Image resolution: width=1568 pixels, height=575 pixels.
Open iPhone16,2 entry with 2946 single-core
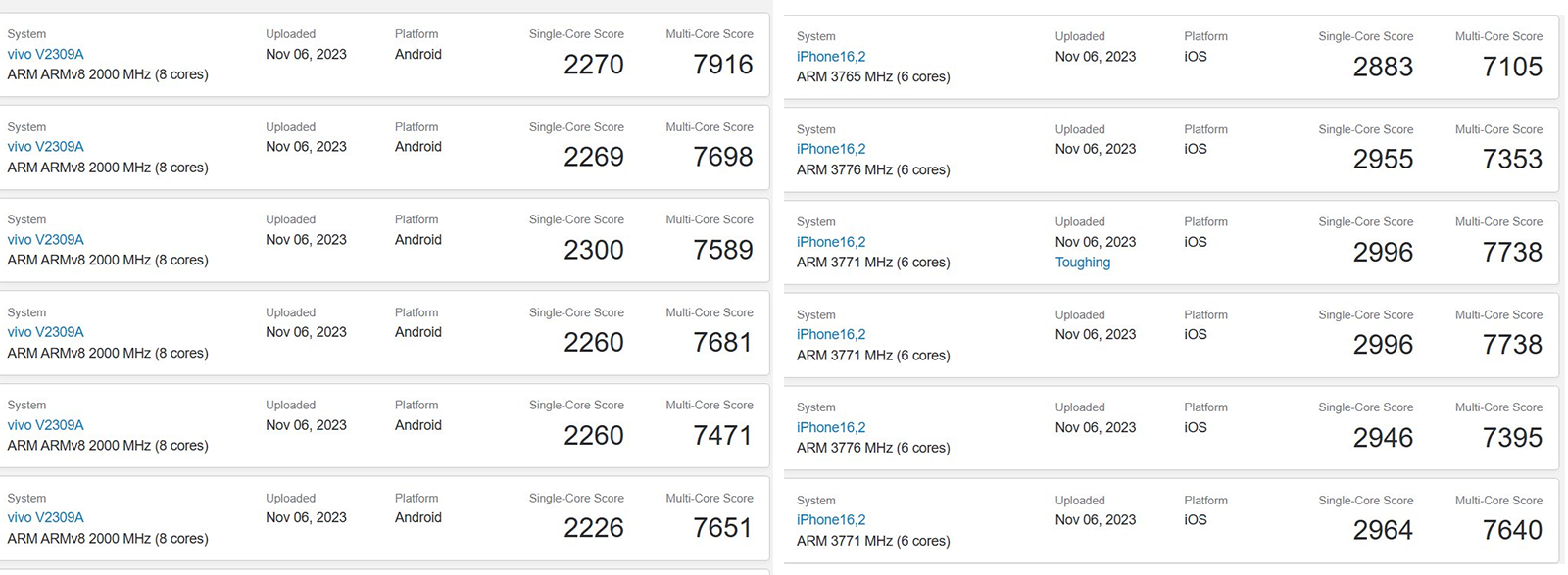831,427
